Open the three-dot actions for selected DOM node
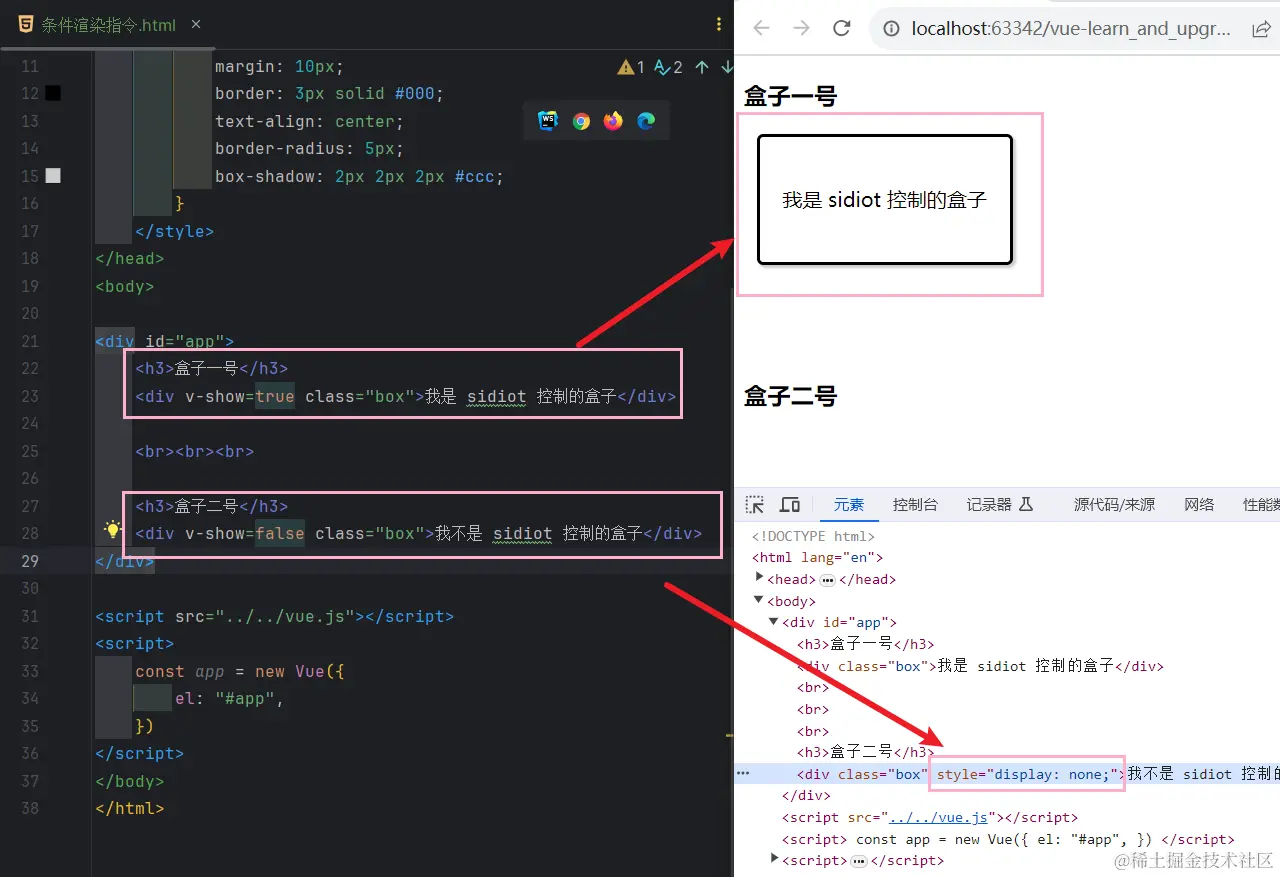Screen dimensions: 1280x877 coord(743,773)
